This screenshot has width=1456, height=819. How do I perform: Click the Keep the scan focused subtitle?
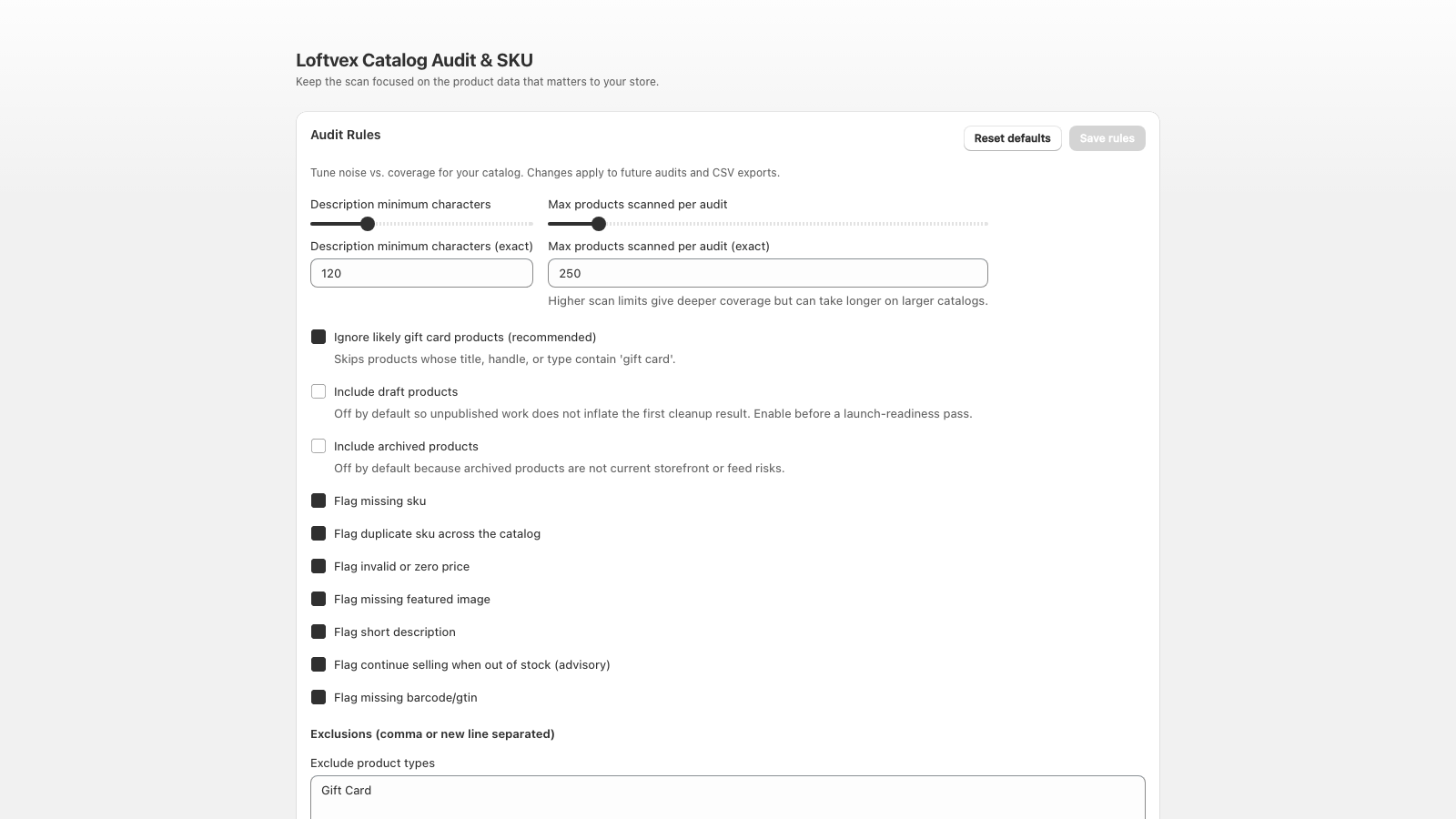point(477,81)
